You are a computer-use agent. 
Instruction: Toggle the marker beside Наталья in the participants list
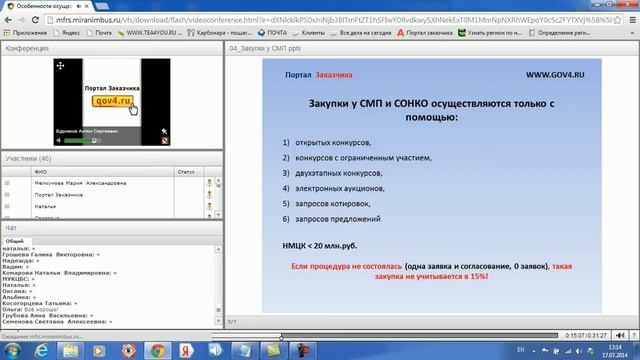7,206
